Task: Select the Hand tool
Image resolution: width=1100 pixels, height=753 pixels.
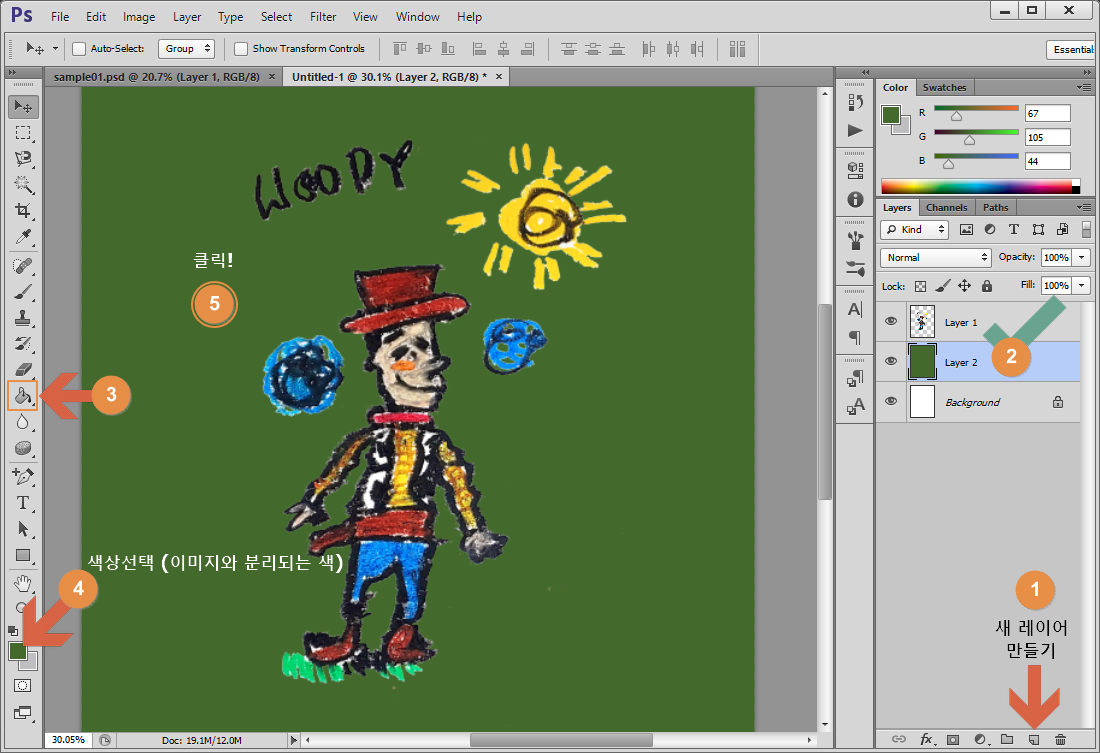Action: [23, 583]
